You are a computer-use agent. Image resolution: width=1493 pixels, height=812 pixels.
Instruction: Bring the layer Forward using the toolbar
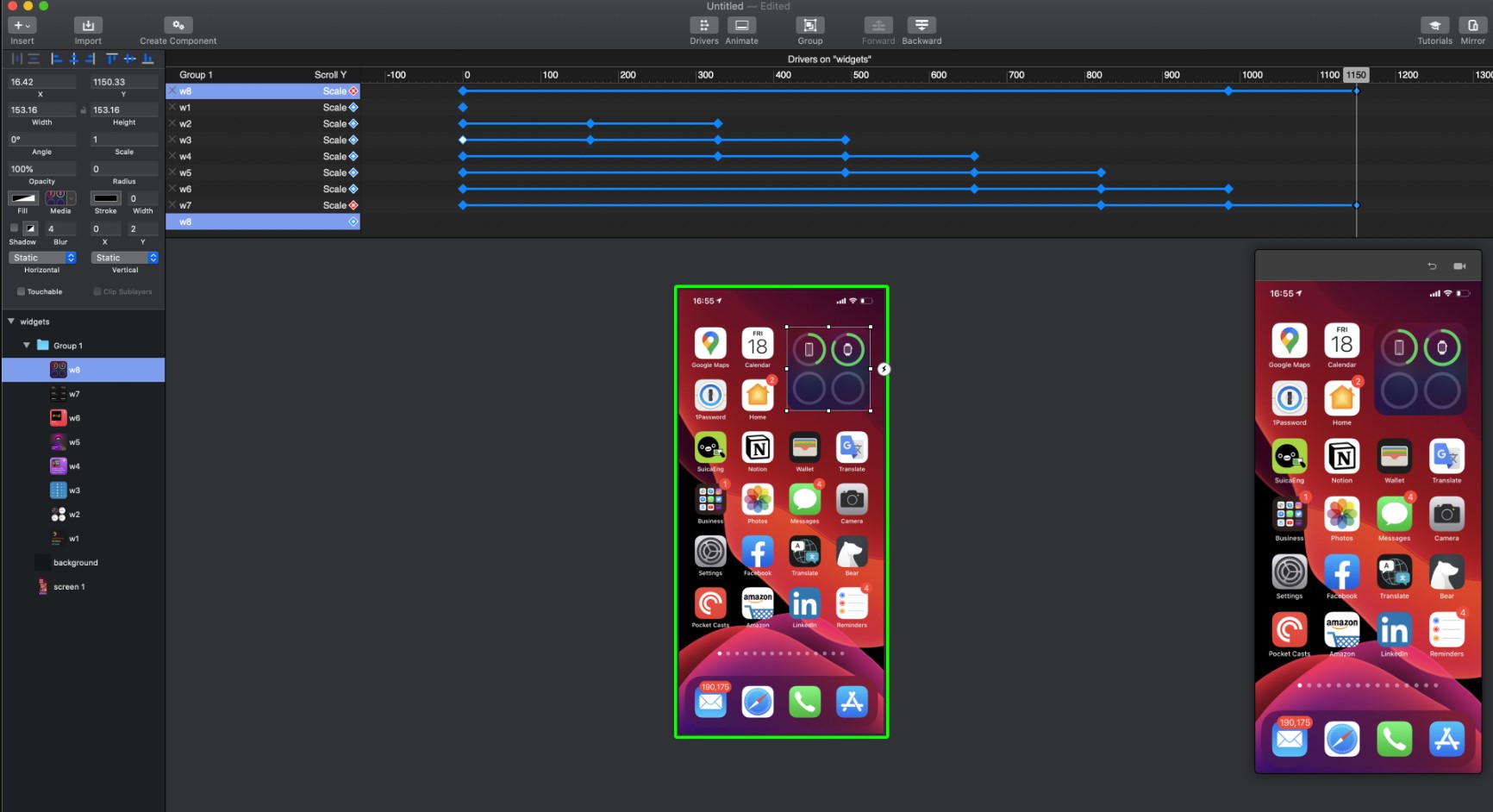tap(878, 26)
